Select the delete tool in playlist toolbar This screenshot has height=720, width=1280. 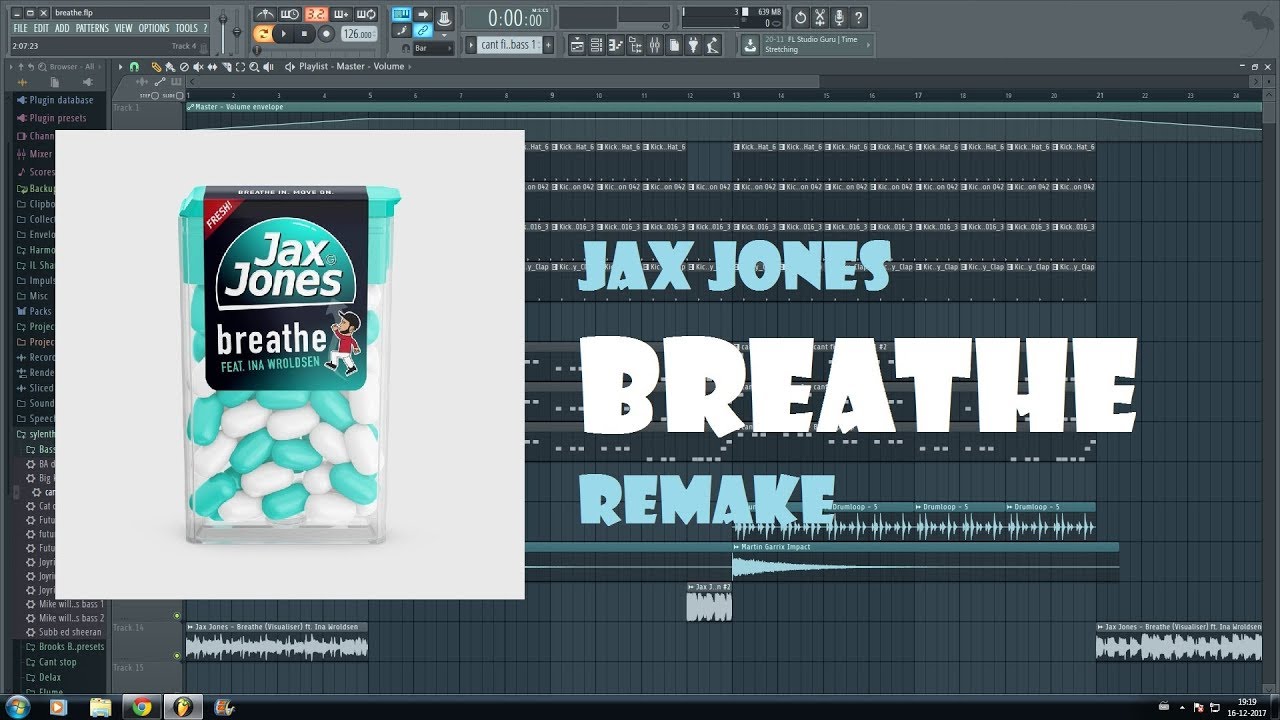tap(184, 67)
